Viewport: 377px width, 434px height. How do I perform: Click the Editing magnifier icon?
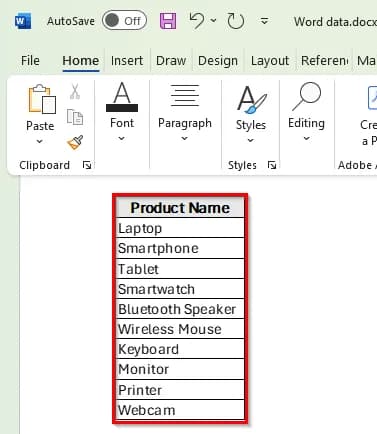(x=307, y=96)
